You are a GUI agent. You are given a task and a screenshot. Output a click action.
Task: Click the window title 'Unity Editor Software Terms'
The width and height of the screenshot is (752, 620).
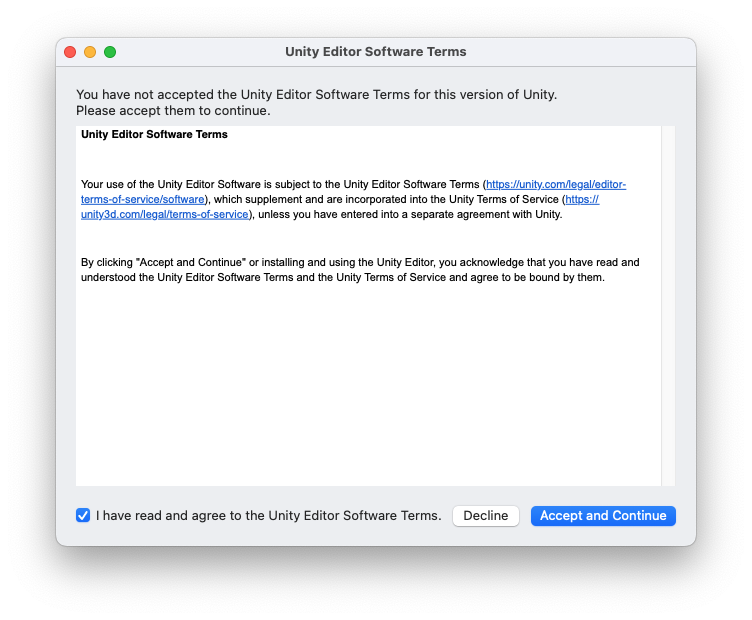[x=376, y=52]
